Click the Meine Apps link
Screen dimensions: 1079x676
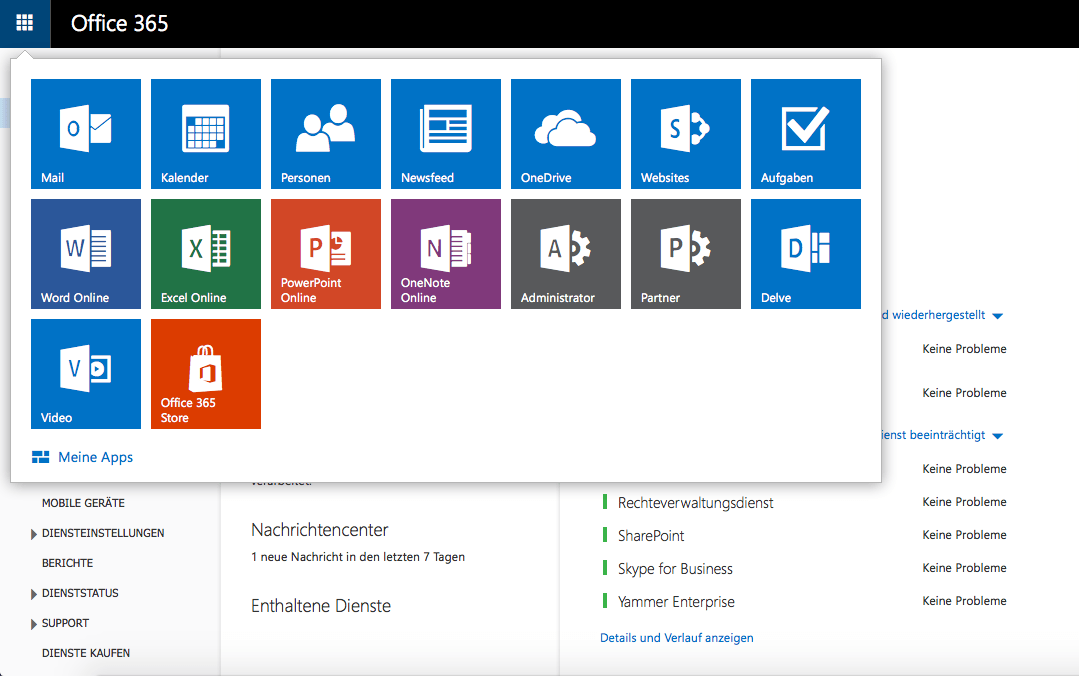click(83, 457)
